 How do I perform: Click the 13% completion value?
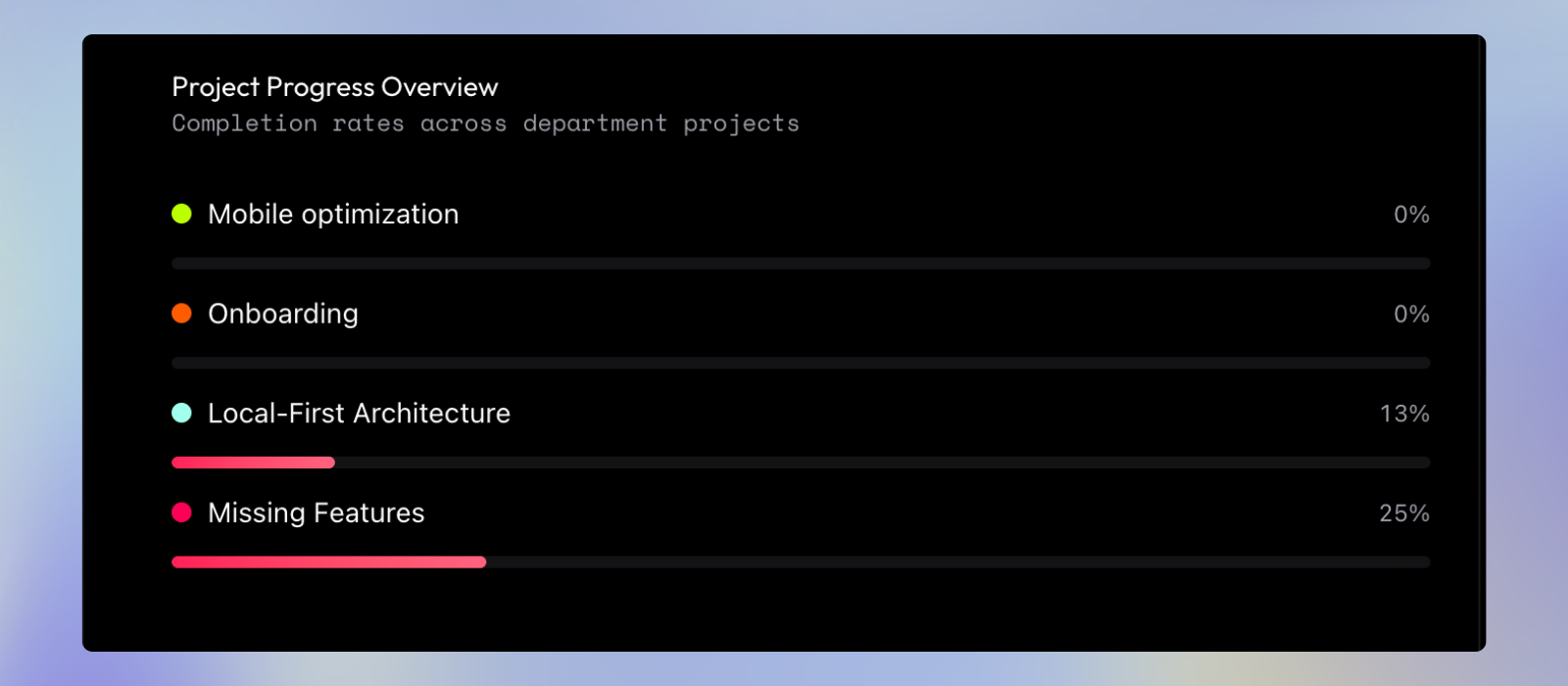[x=1404, y=414]
